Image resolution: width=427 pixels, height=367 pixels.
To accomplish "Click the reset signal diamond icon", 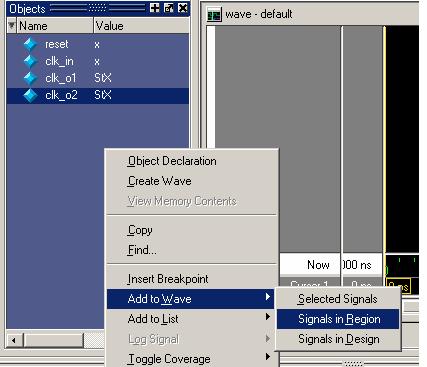I will [x=30, y=45].
